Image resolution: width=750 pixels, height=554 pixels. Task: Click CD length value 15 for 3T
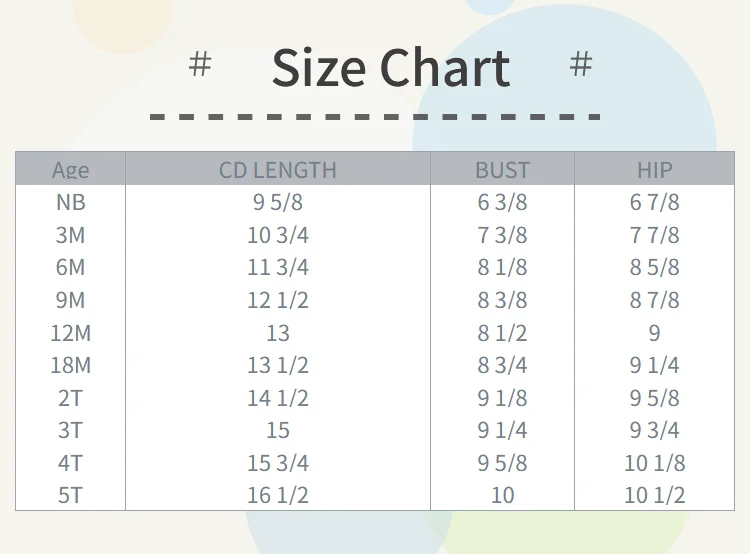point(278,430)
